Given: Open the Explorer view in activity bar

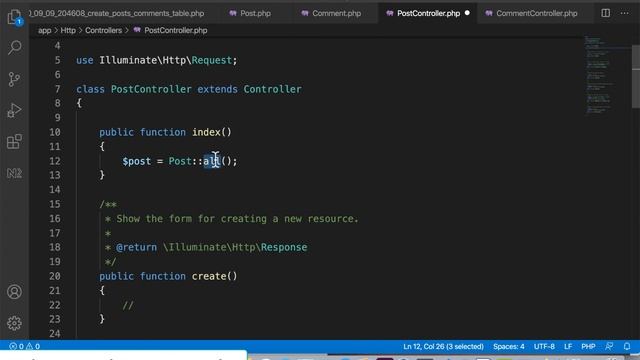Looking at the screenshot, I should [x=14, y=17].
